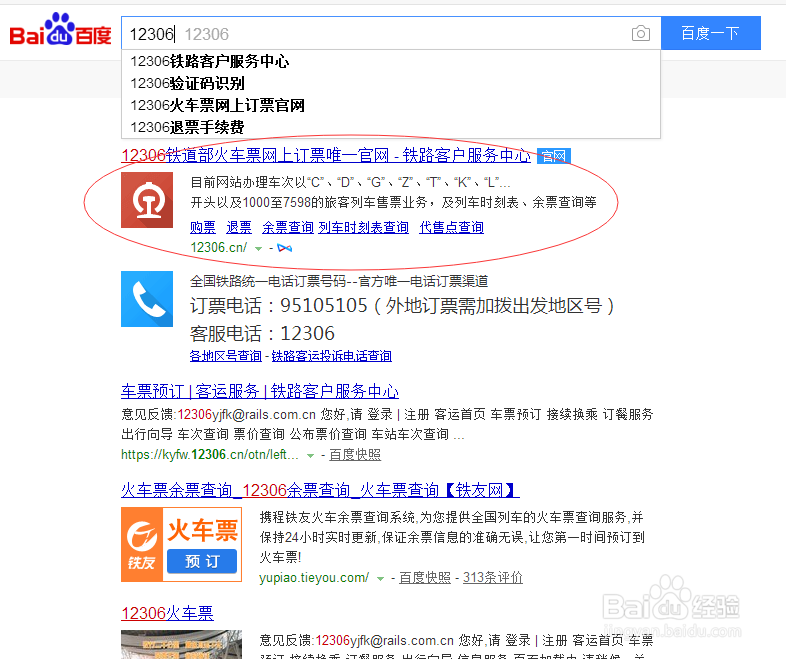Image resolution: width=786 pixels, height=659 pixels.
Task: Click the 购票 sublink
Action: coord(203,228)
